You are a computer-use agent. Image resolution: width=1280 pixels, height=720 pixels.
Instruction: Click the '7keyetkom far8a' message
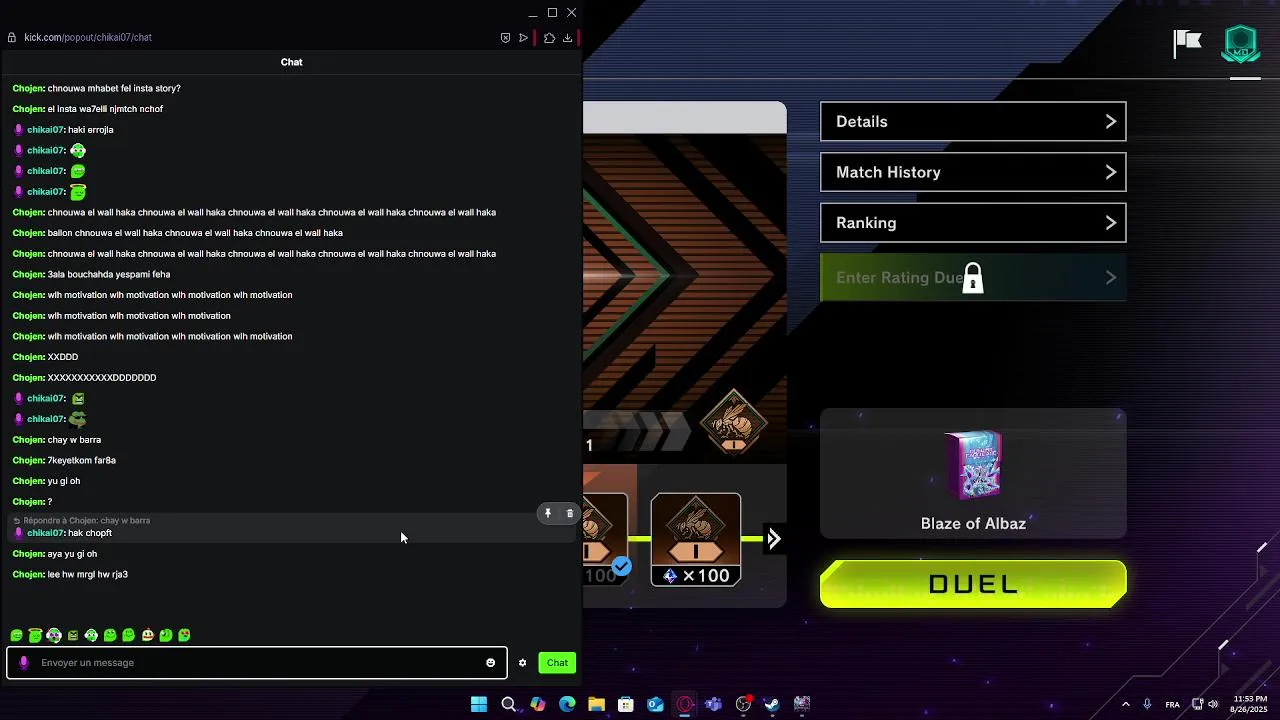click(82, 460)
